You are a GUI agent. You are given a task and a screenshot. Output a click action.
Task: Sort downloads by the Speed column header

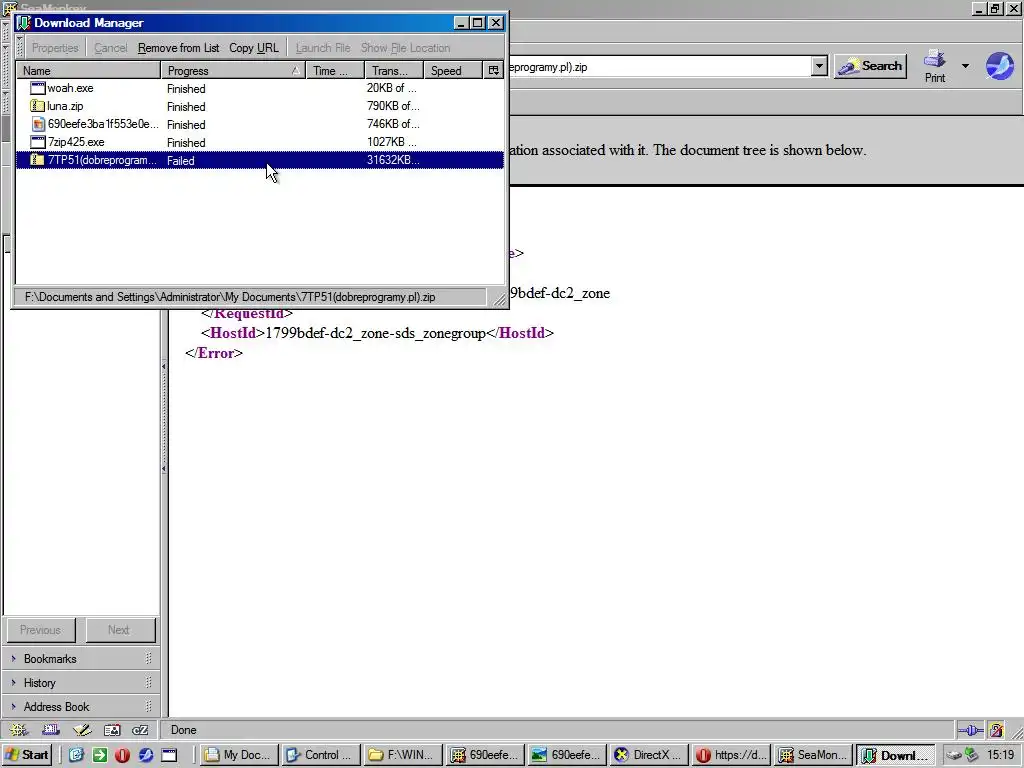pyautogui.click(x=453, y=71)
